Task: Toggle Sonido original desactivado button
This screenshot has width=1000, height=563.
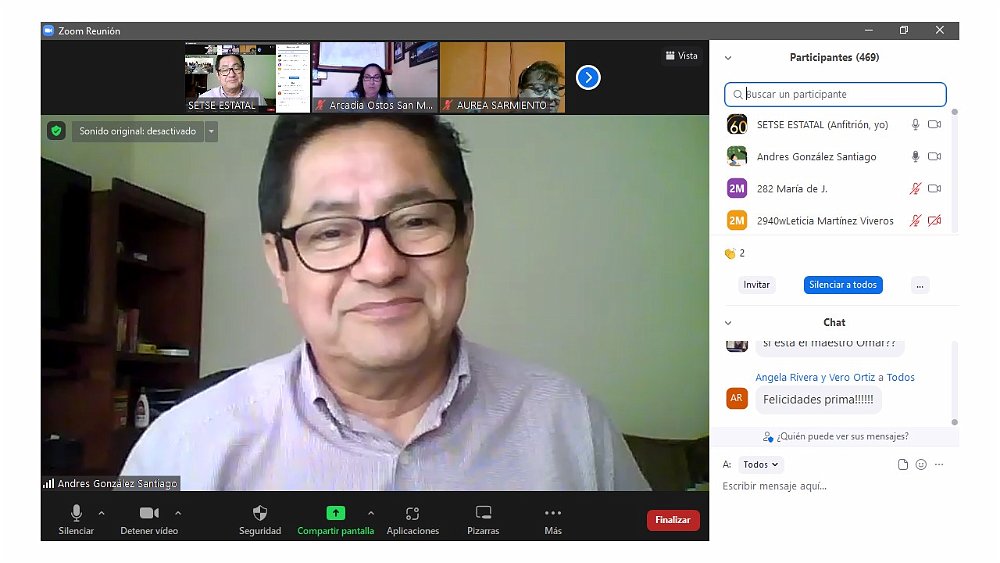Action: tap(138, 131)
